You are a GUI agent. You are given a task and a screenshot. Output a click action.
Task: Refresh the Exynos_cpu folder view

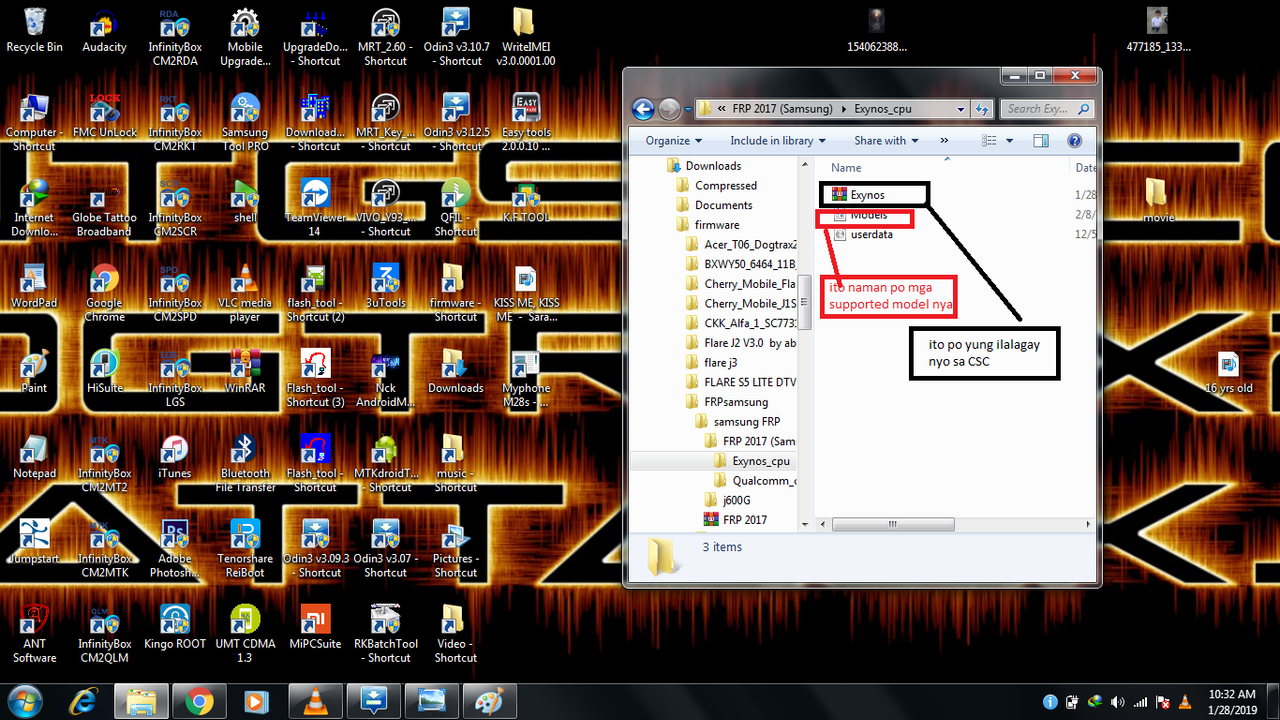[983, 109]
